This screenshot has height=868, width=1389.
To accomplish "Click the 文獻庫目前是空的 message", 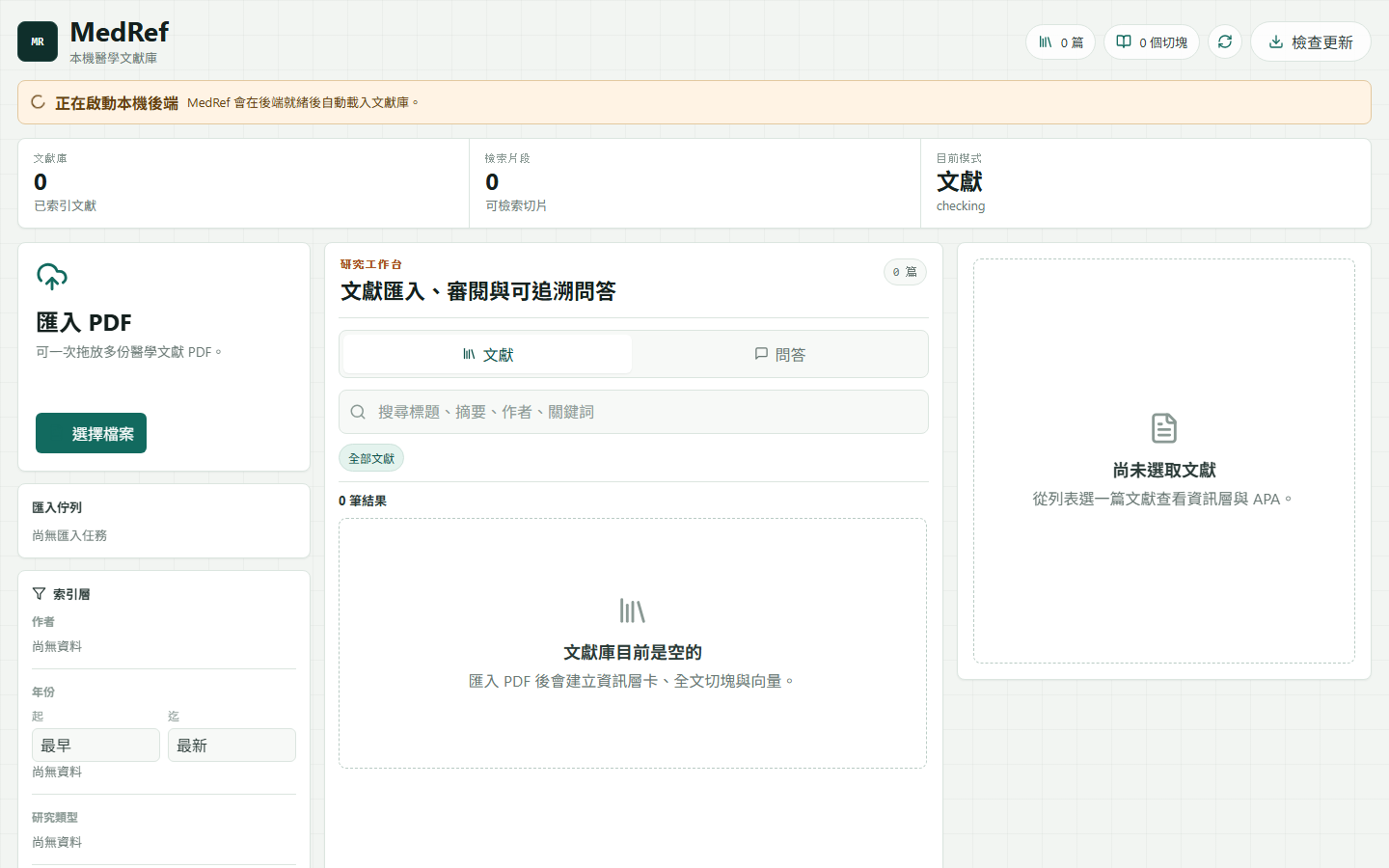I will point(633,653).
